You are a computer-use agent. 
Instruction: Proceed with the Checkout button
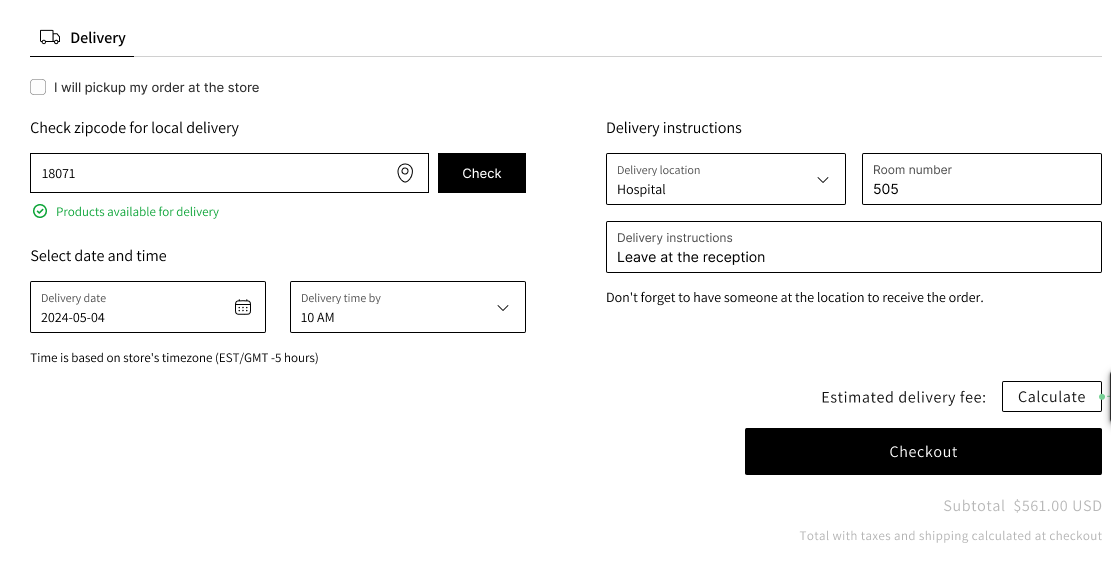pyautogui.click(x=923, y=452)
